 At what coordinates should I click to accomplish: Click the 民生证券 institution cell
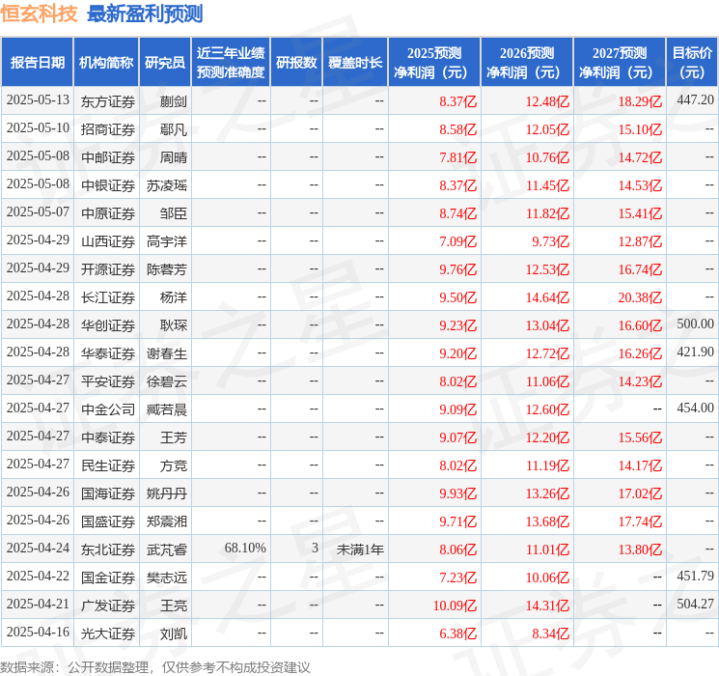click(x=108, y=465)
